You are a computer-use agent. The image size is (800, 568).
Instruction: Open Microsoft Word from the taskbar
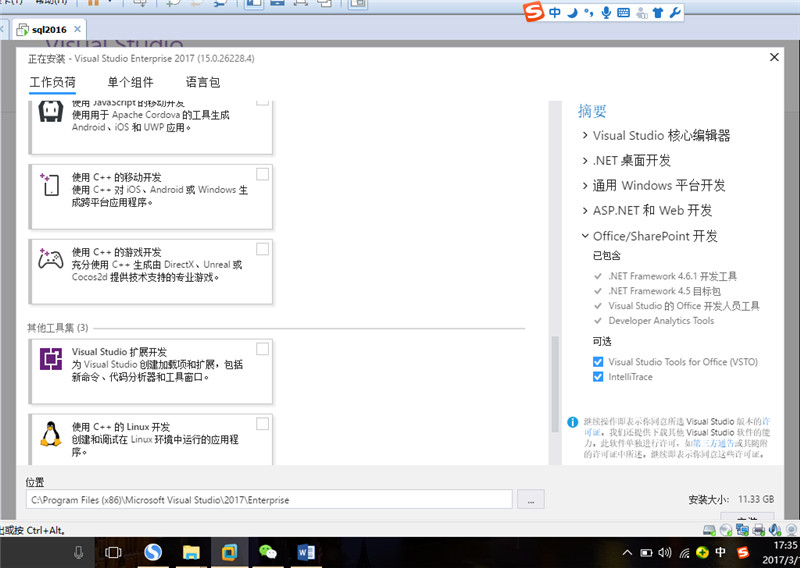pyautogui.click(x=306, y=552)
